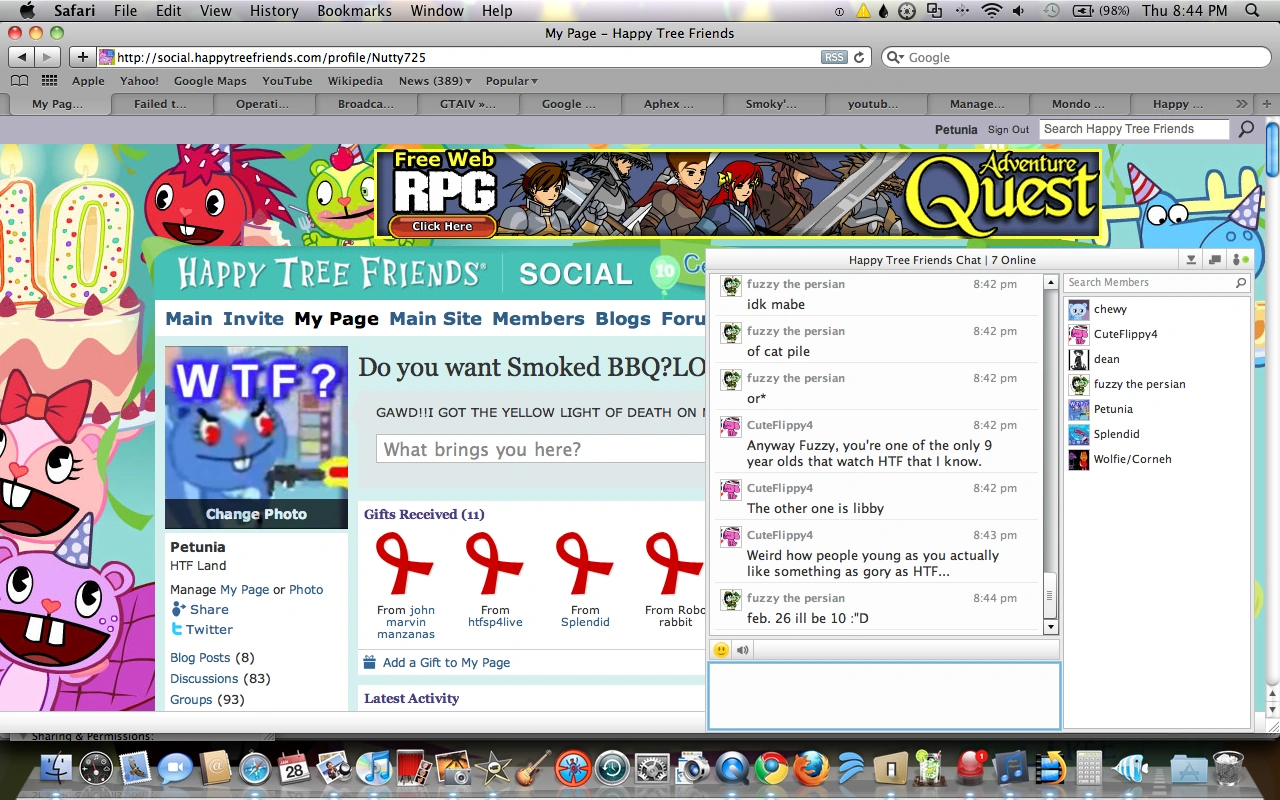Open the Wikipedia bookmark

pos(355,81)
